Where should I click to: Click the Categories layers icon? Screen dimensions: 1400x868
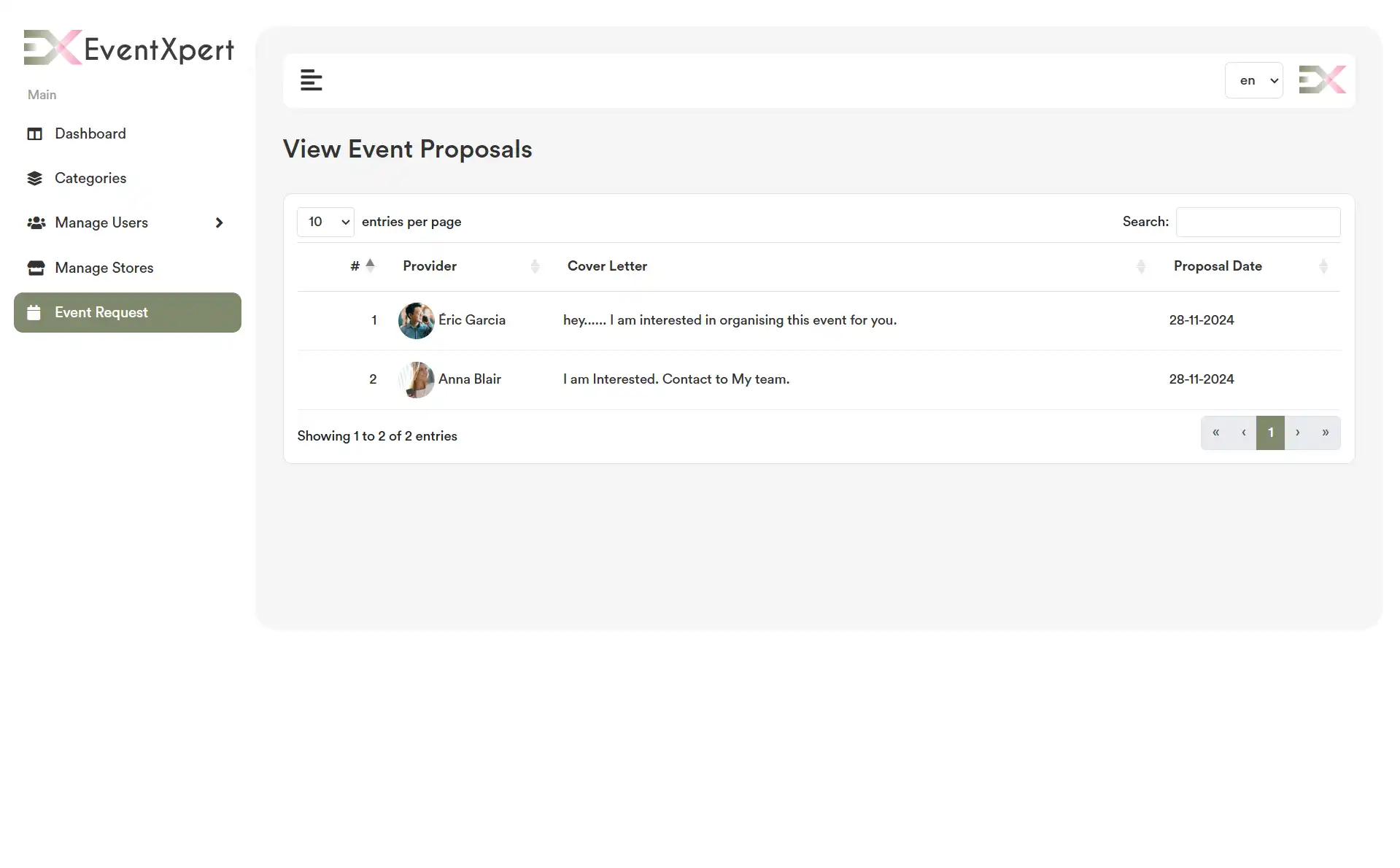(34, 178)
